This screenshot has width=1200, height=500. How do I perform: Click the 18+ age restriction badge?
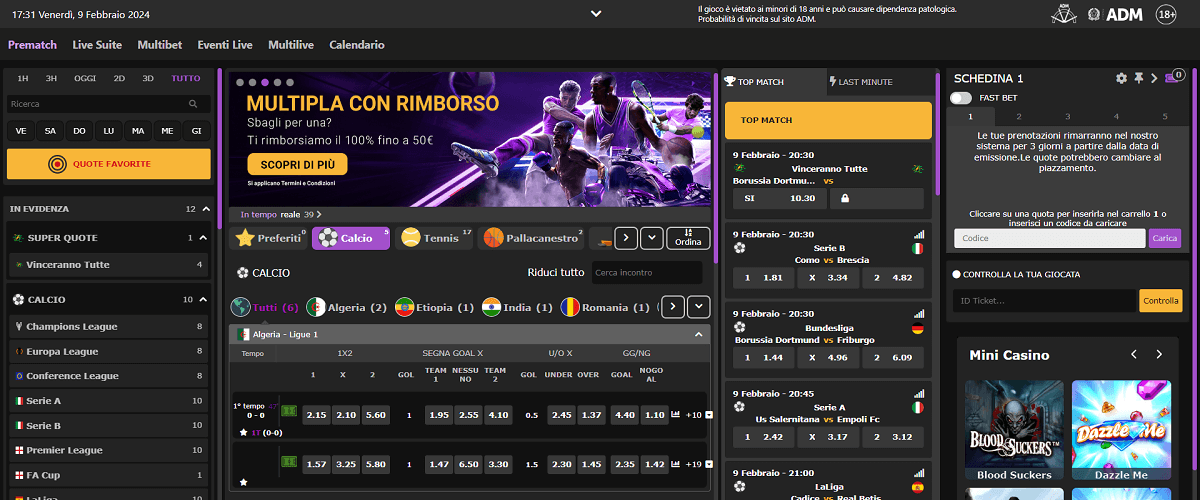click(x=1166, y=14)
